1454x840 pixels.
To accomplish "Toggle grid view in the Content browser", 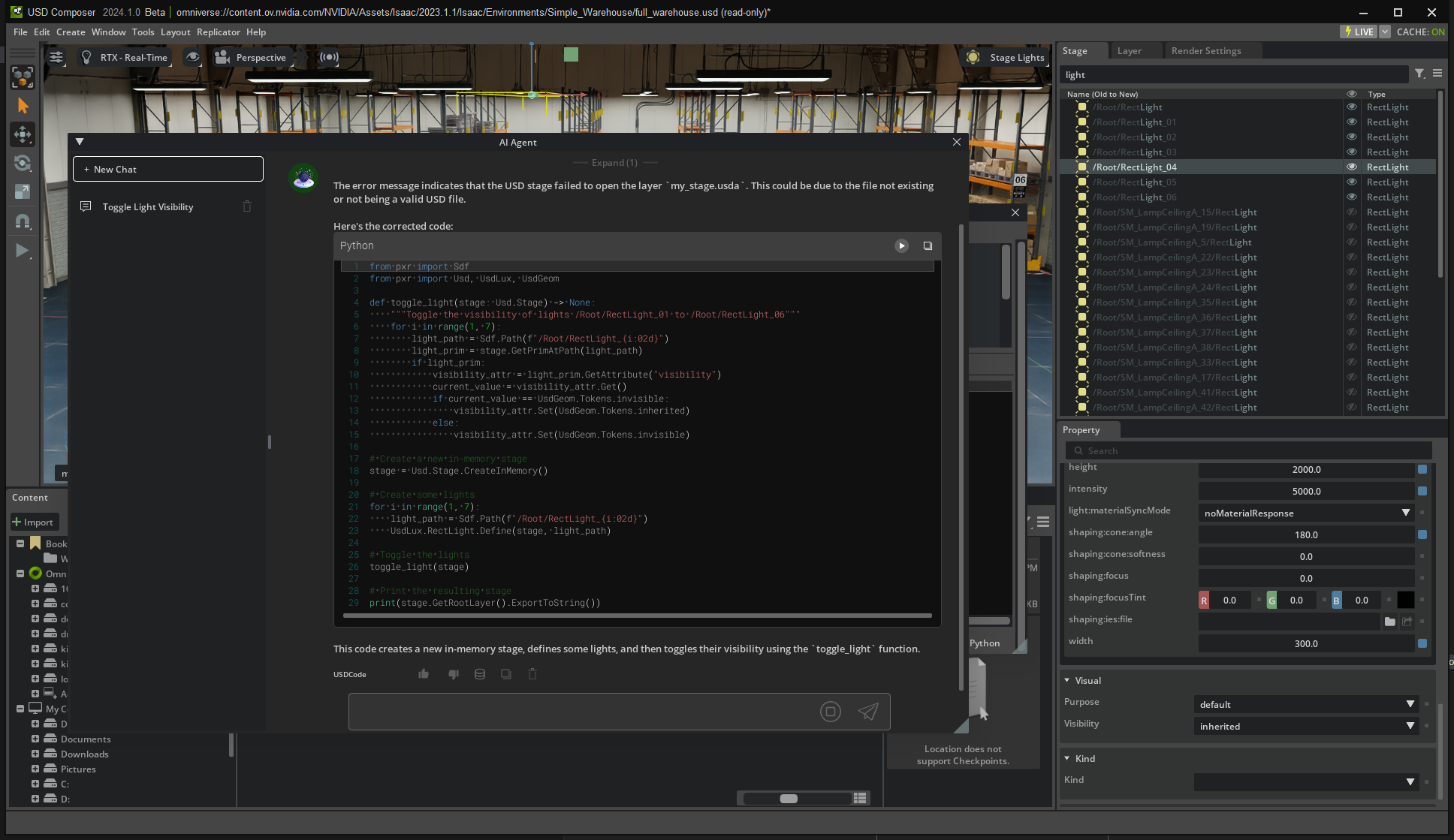I will coord(861,798).
